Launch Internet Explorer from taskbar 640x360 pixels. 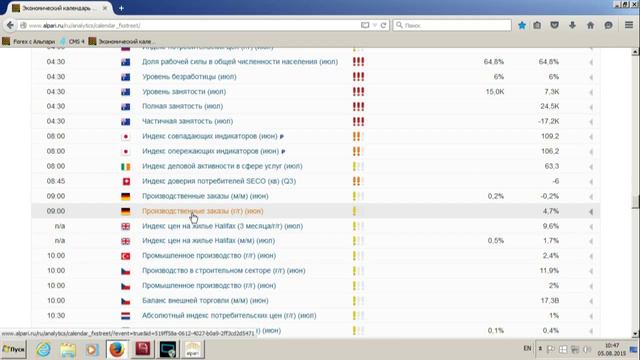point(43,349)
